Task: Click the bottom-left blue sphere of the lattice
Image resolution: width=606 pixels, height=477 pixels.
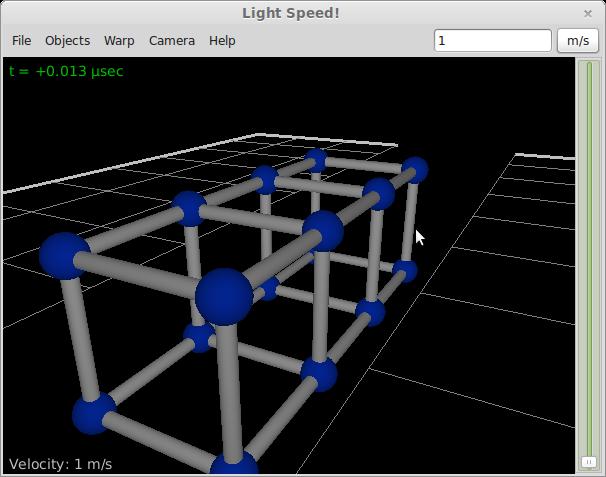Action: [x=95, y=413]
